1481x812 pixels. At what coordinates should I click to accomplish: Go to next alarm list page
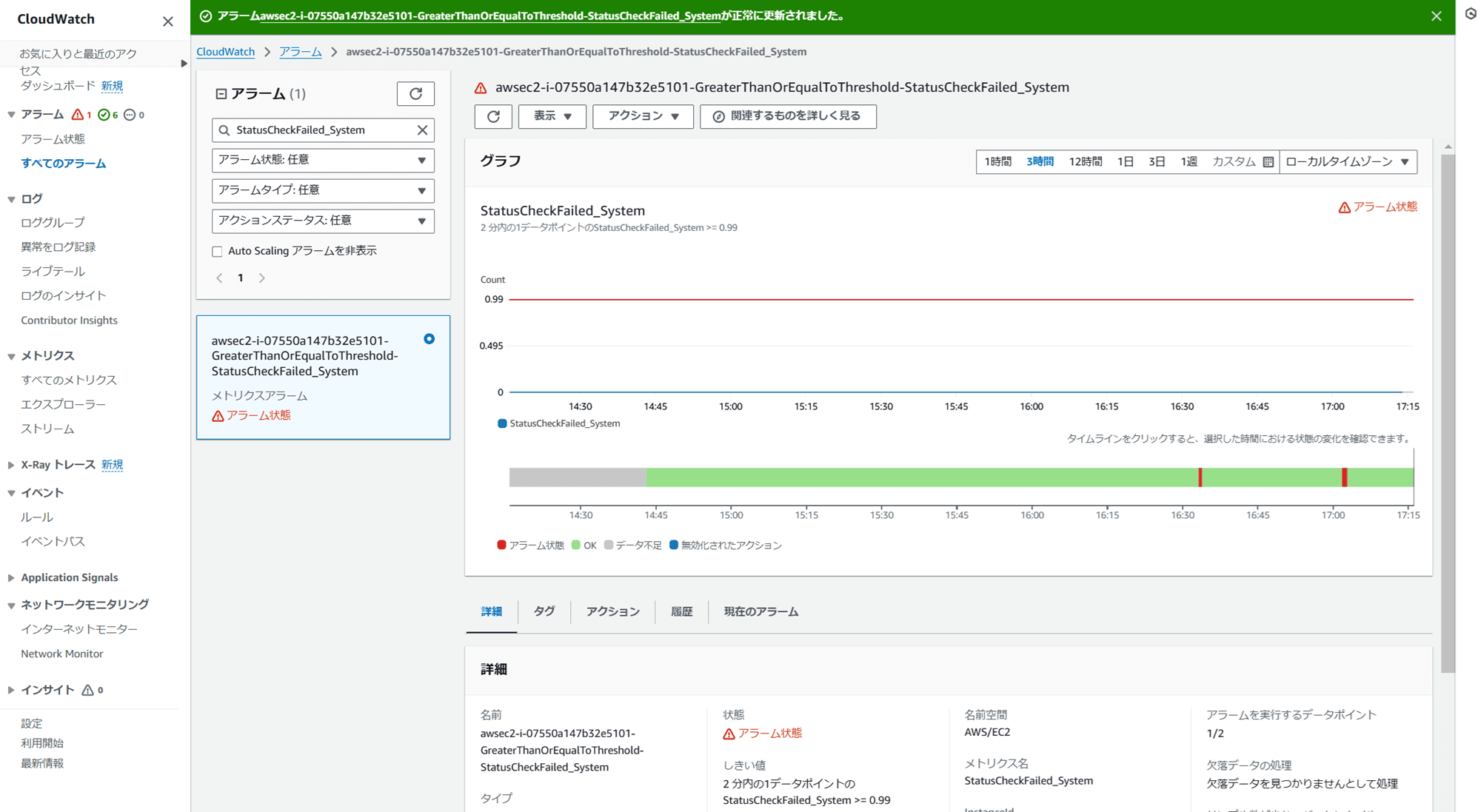pyautogui.click(x=261, y=278)
